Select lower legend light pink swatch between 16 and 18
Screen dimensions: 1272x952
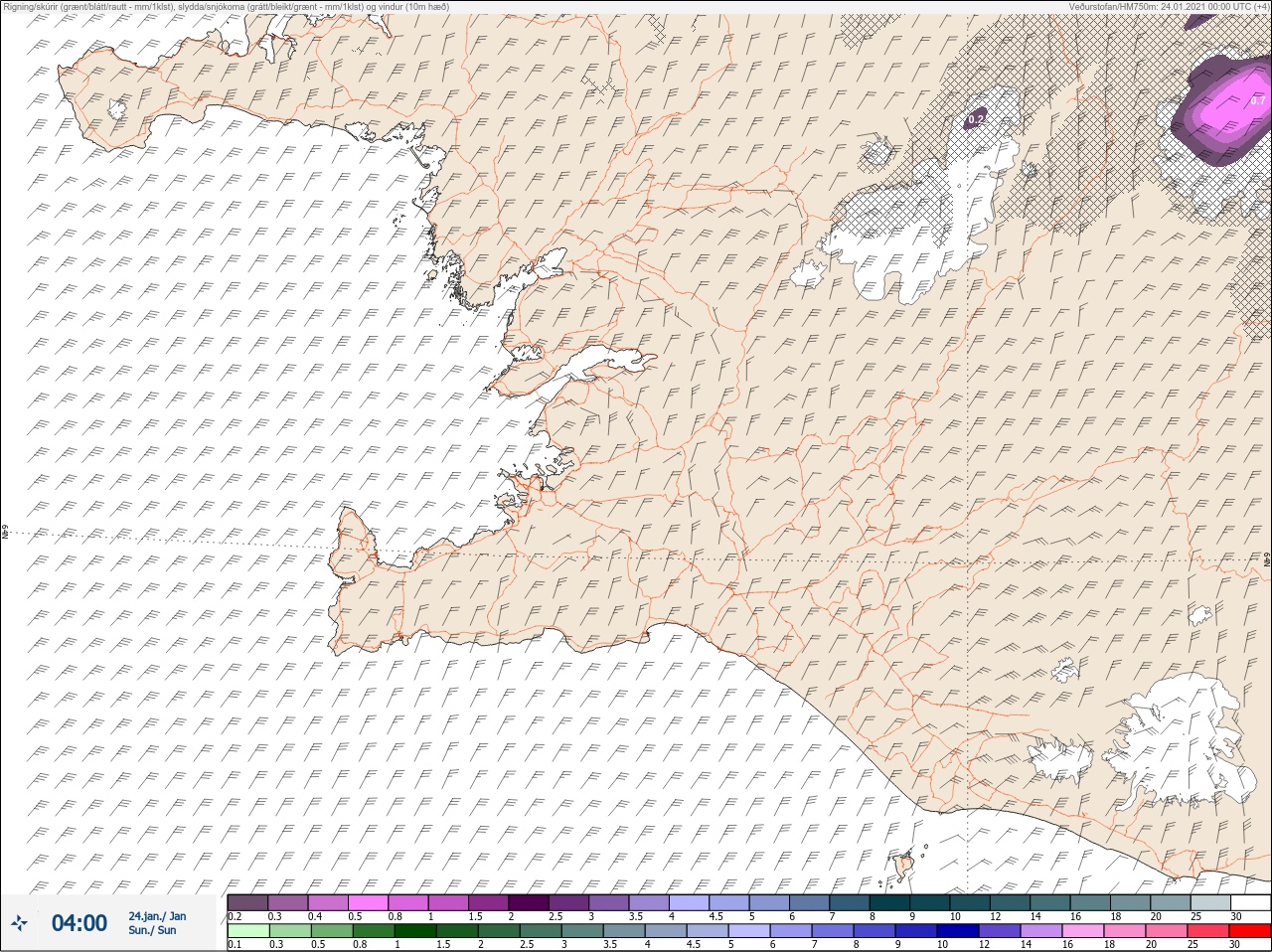[1082, 931]
